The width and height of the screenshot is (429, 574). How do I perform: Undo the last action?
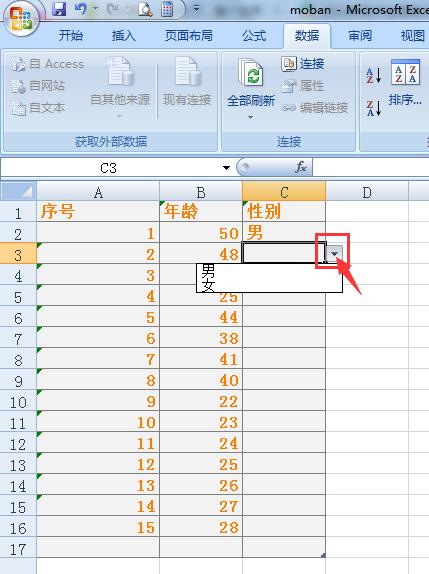point(81,9)
